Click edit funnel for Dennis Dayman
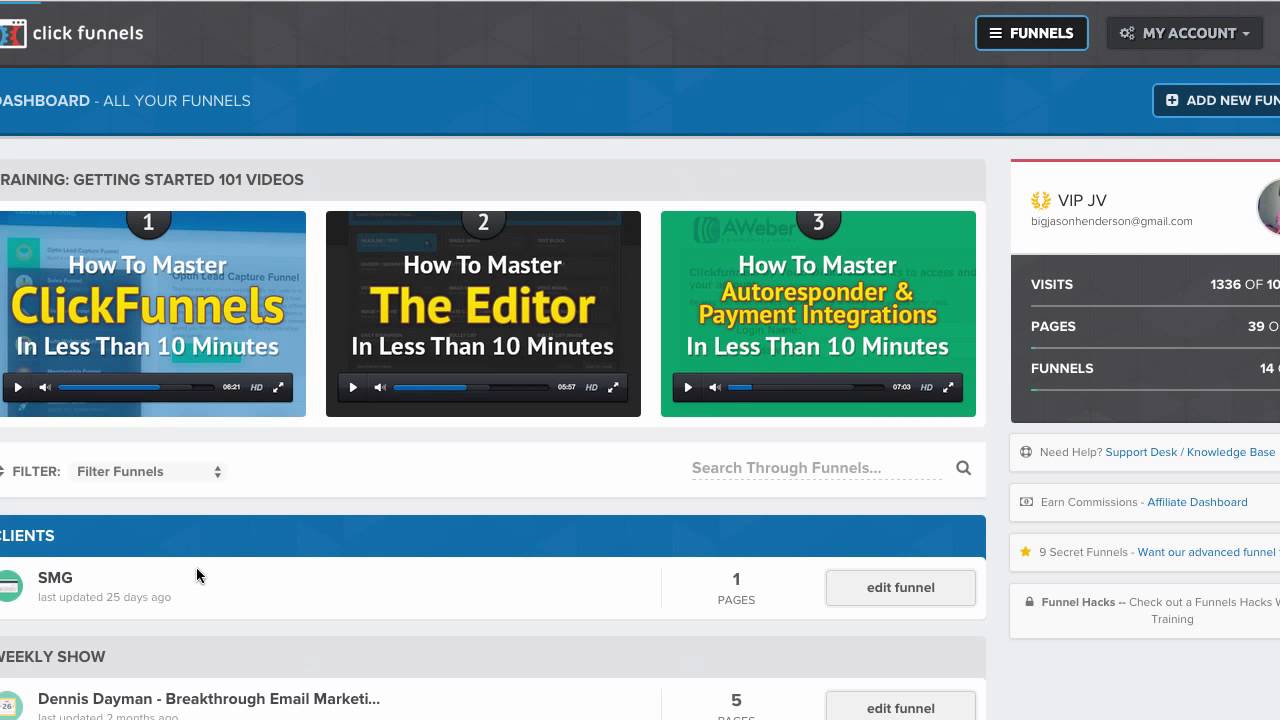Screen dimensions: 1280x720 [x=900, y=706]
